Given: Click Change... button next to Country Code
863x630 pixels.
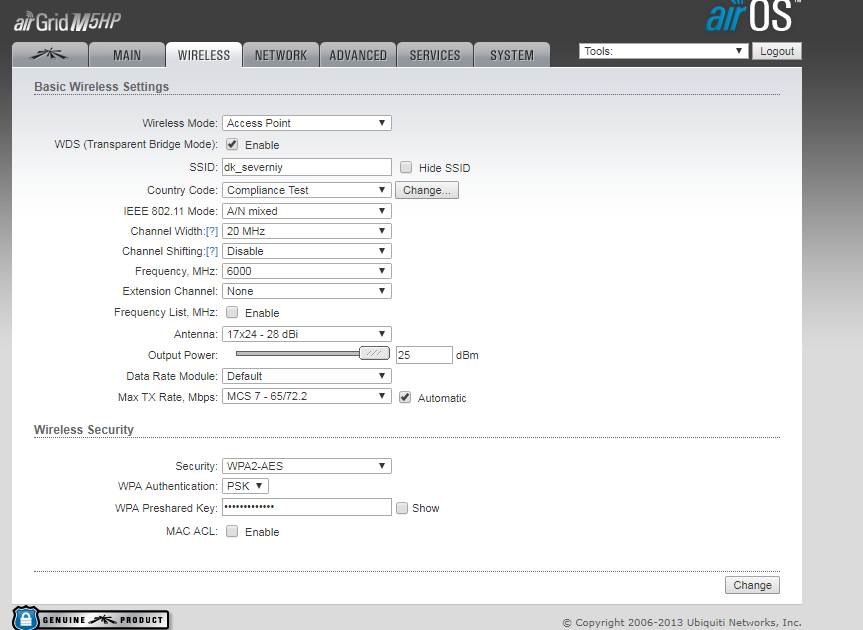Looking at the screenshot, I should tap(427, 190).
